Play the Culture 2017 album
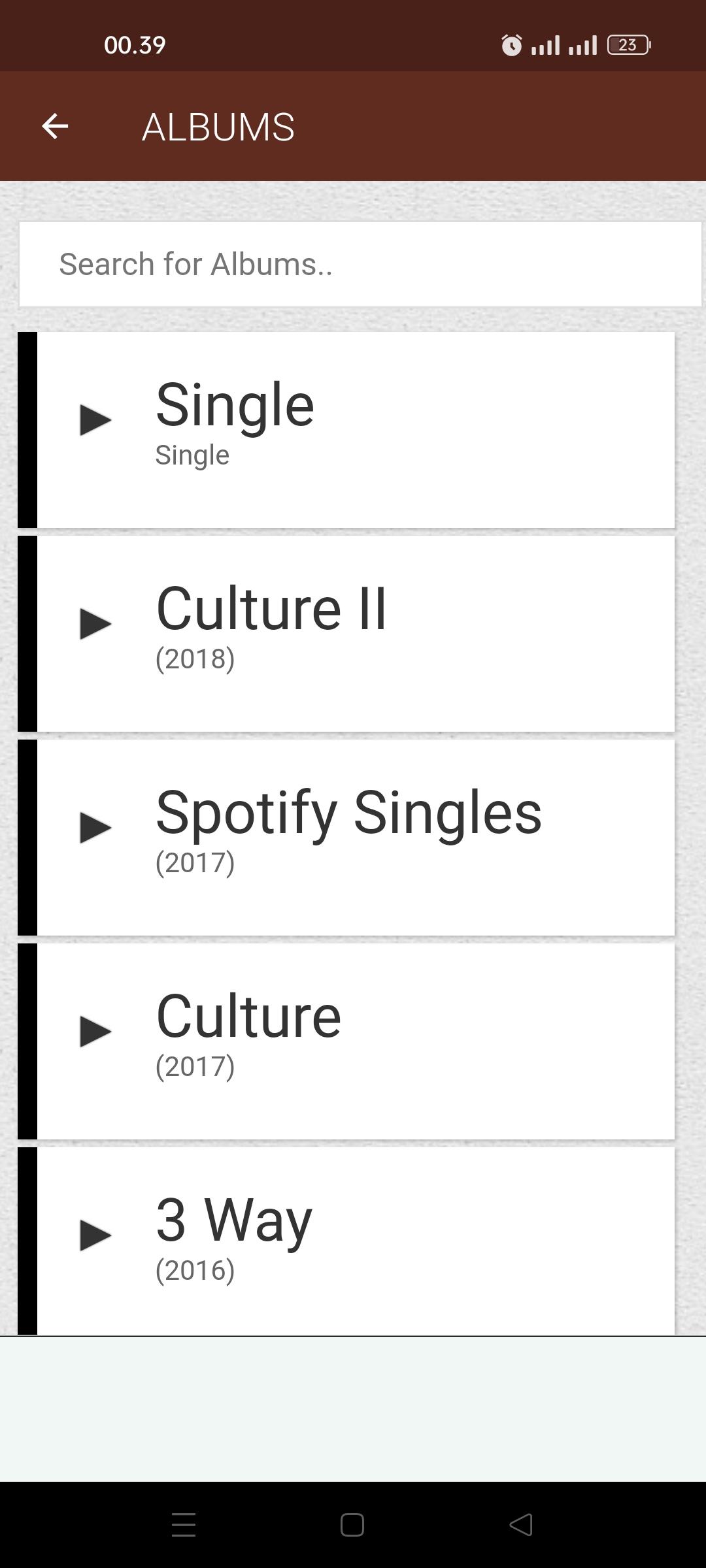Screen dimensions: 706x1568 (95, 1032)
